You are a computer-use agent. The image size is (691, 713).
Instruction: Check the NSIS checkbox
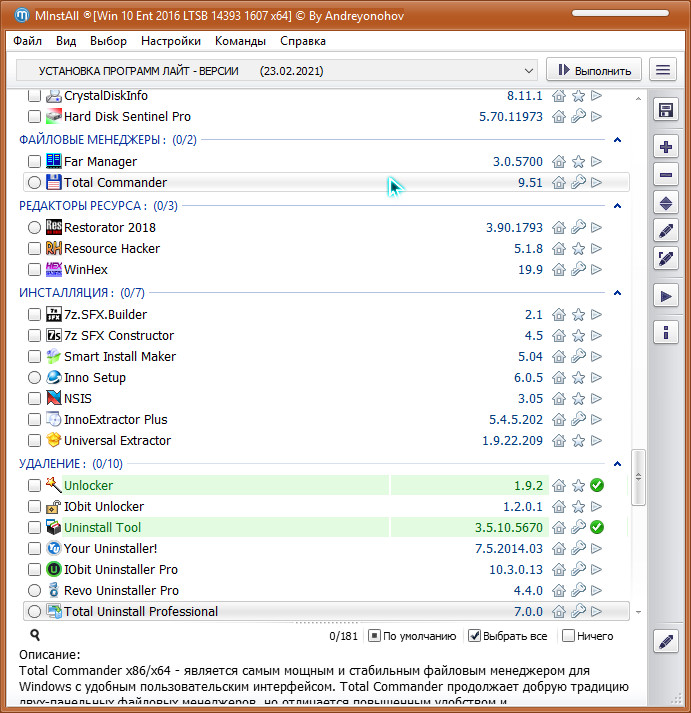(x=34, y=399)
